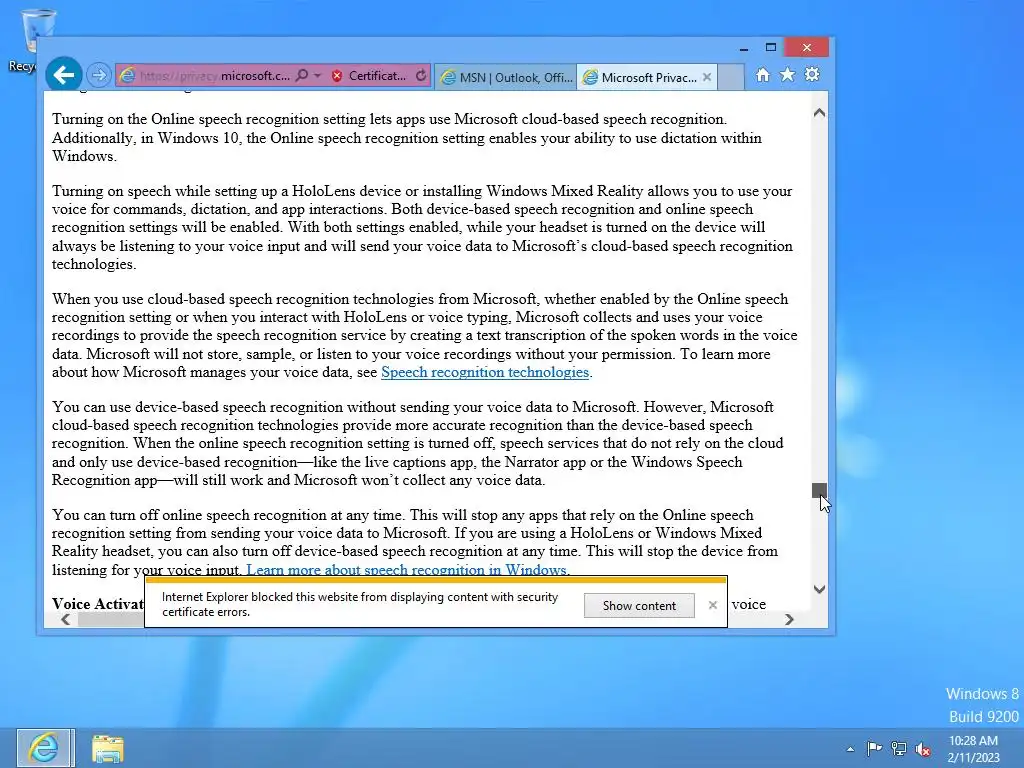Close the Microsoft Privacy tab
Viewport: 1024px width, 768px height.
tap(707, 77)
